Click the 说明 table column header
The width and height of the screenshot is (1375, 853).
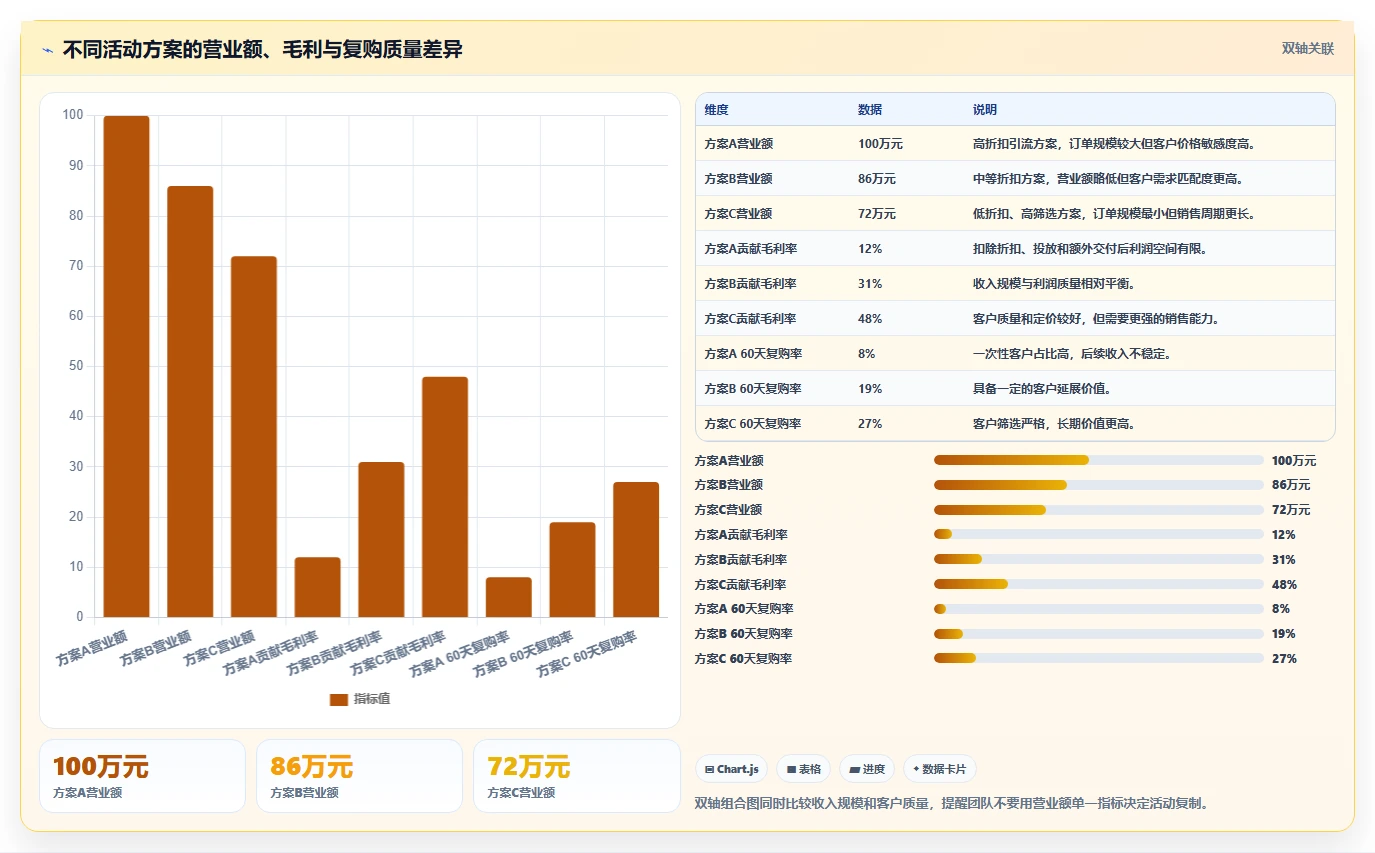985,110
